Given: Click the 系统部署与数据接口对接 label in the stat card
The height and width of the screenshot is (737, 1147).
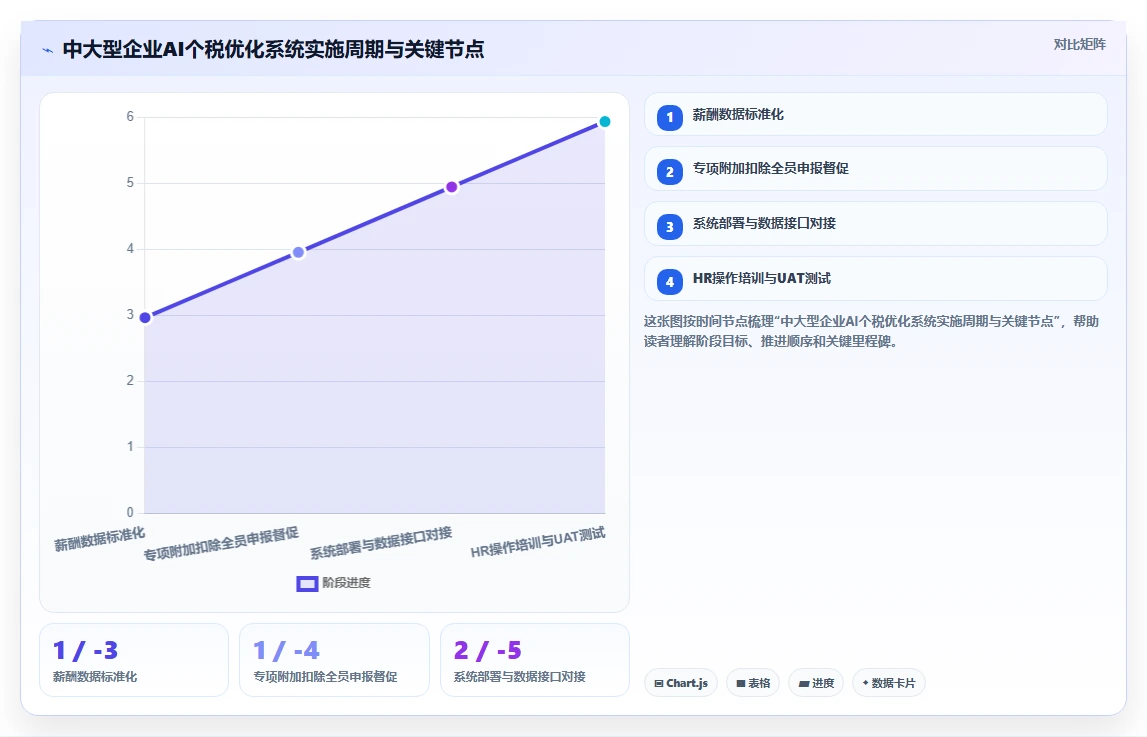Looking at the screenshot, I should coord(519,677).
